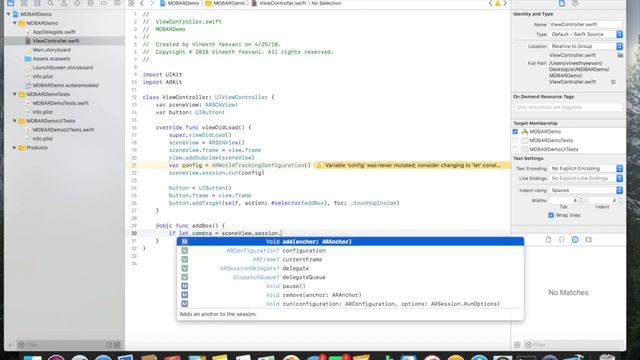640x360 pixels.
Task: Open the Line Endings dropdown
Action: tap(586, 178)
